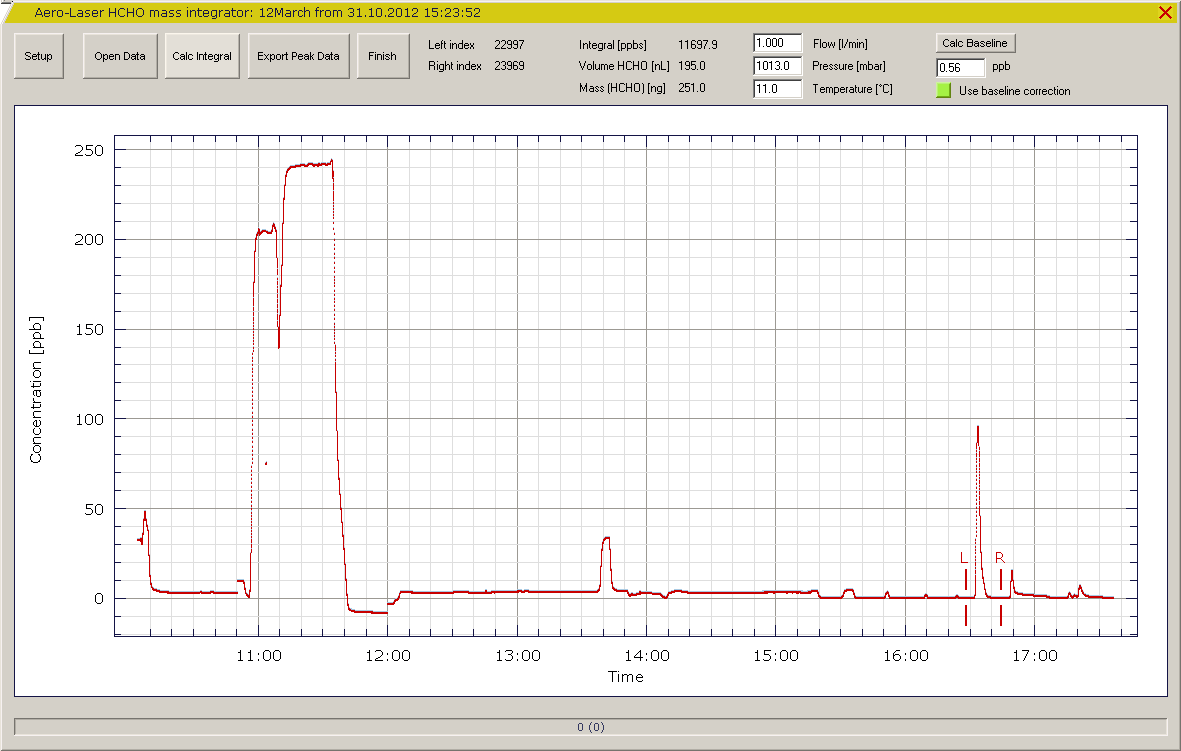Viewport: 1181px width, 751px height.
Task: Click the small peak near 13:40
Action: [606, 539]
